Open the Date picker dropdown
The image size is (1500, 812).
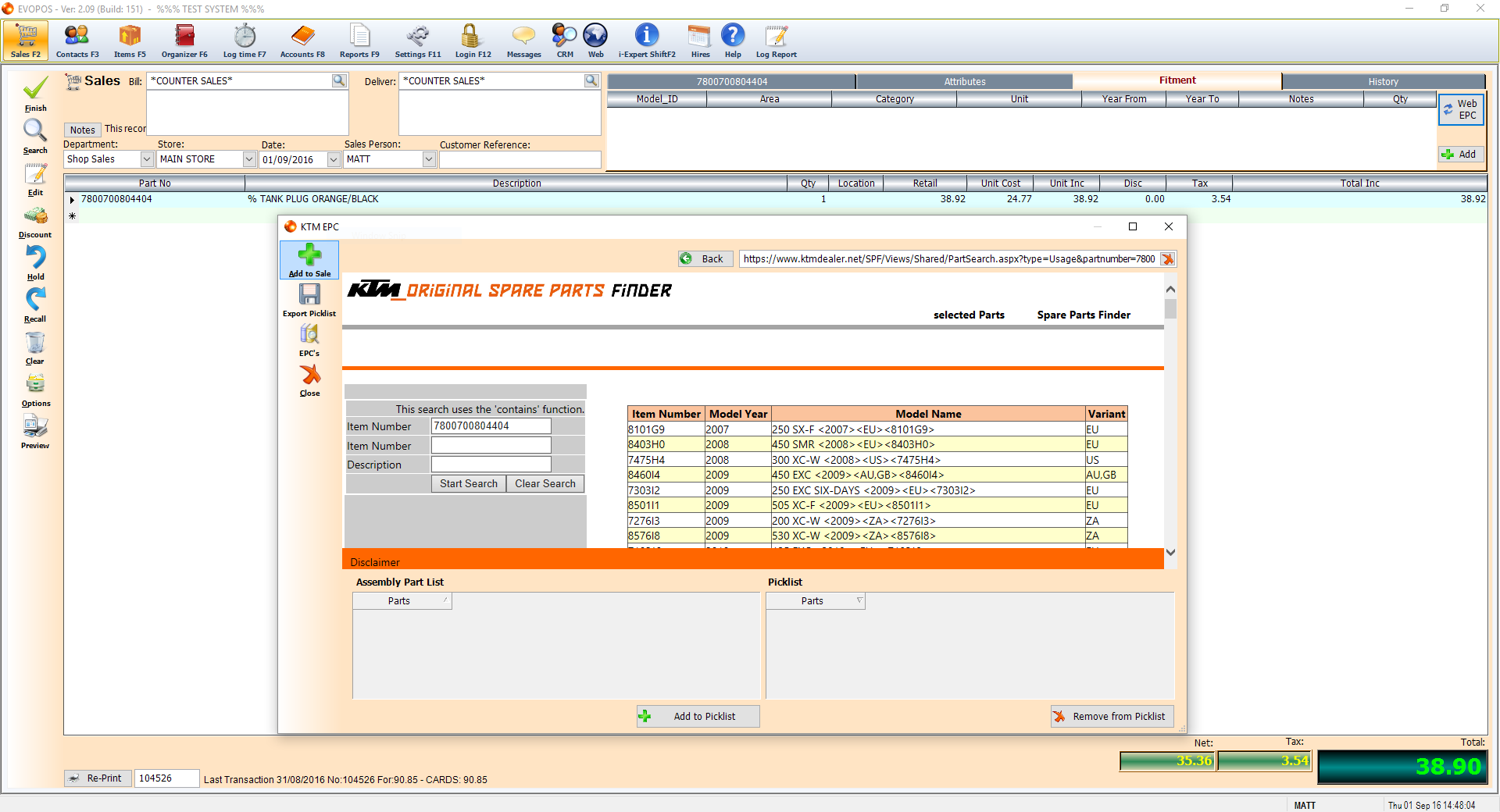click(334, 159)
